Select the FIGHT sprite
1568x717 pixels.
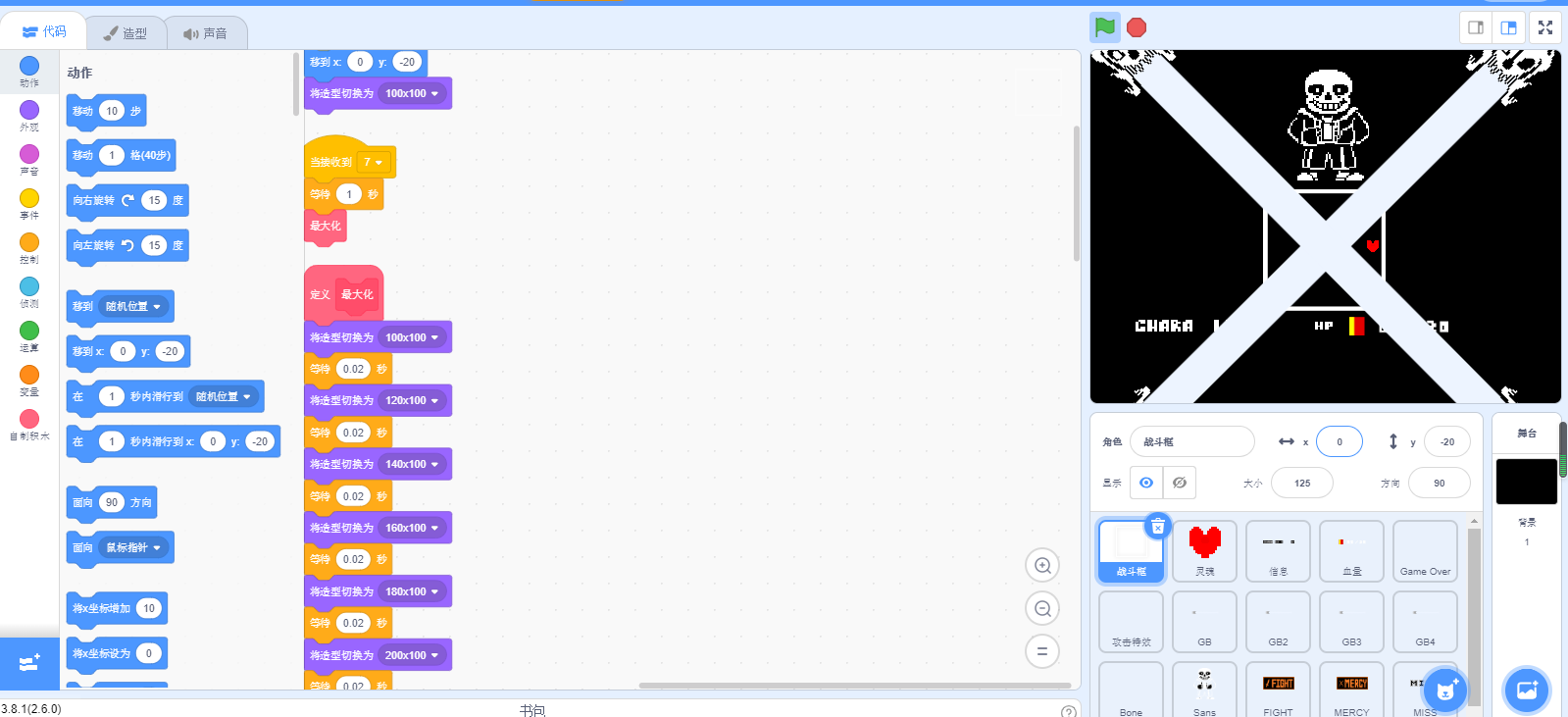click(x=1278, y=691)
